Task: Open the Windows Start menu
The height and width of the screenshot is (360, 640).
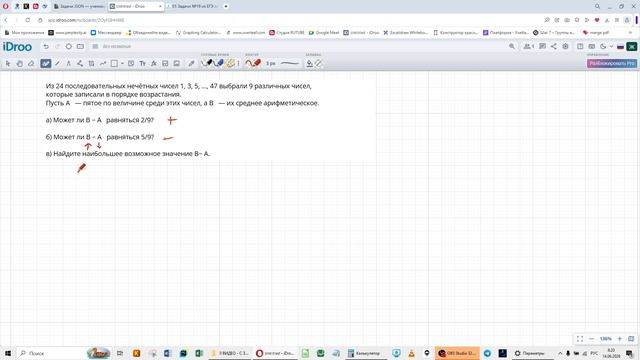Action: pos(7,353)
